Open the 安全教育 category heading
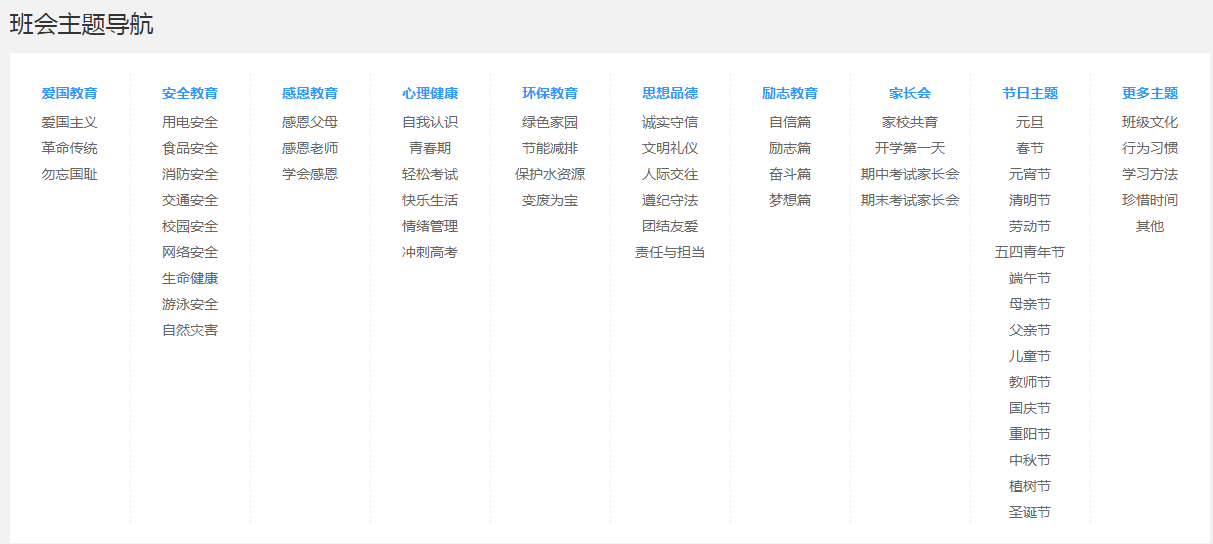This screenshot has width=1213, height=544. pyautogui.click(x=190, y=93)
